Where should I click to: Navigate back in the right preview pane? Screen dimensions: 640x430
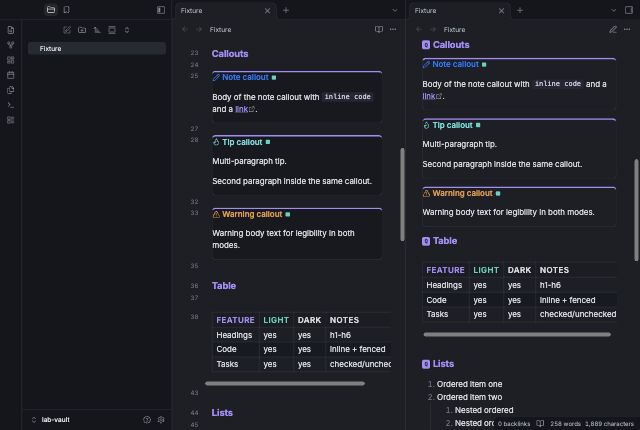(419, 29)
